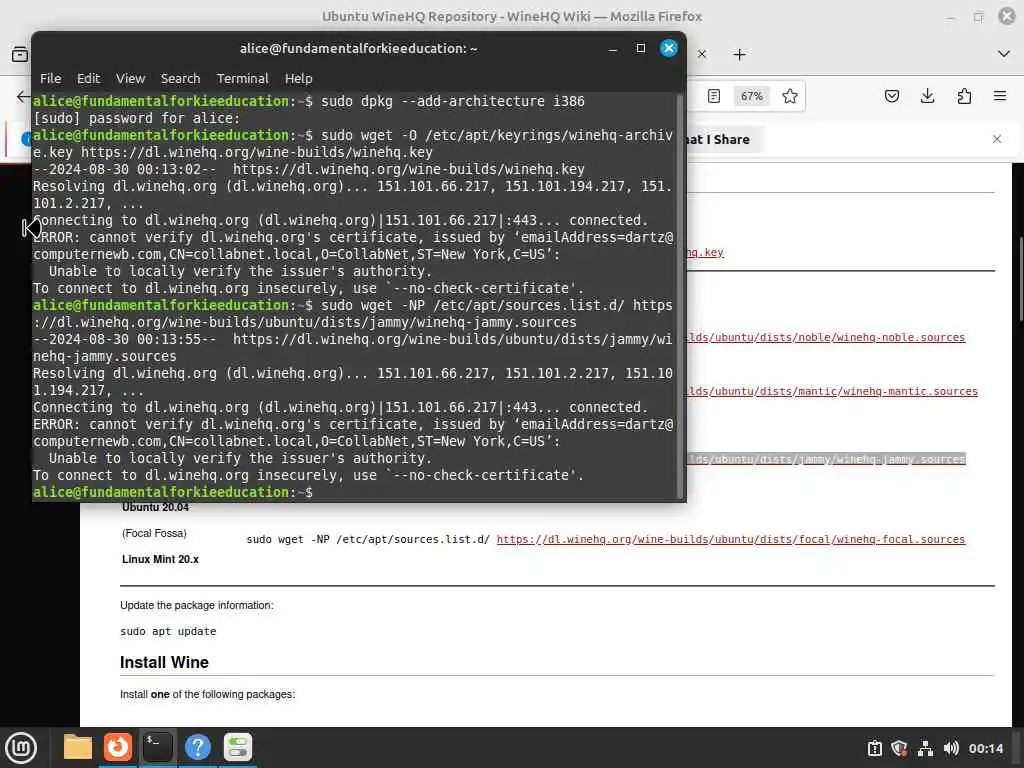Click the '(Focal Fossa)' label

pos(154,534)
